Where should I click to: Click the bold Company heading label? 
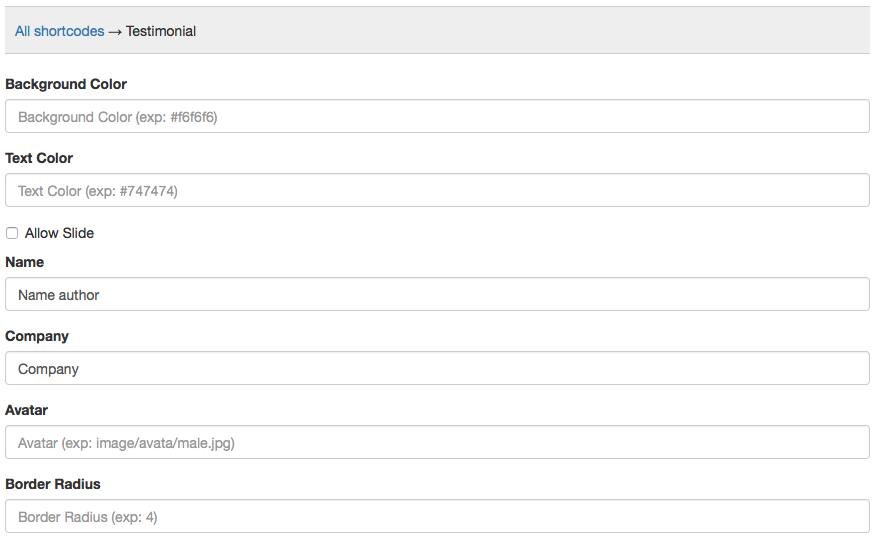pos(37,336)
